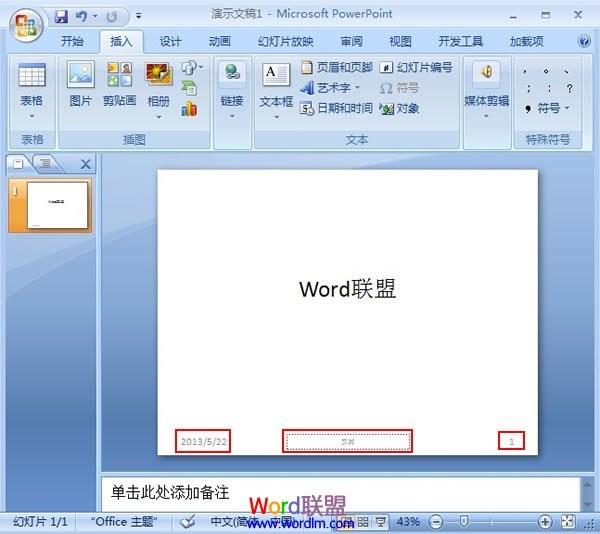Fit slide to current window
Image resolution: width=600 pixels, height=534 pixels.
tap(568, 522)
